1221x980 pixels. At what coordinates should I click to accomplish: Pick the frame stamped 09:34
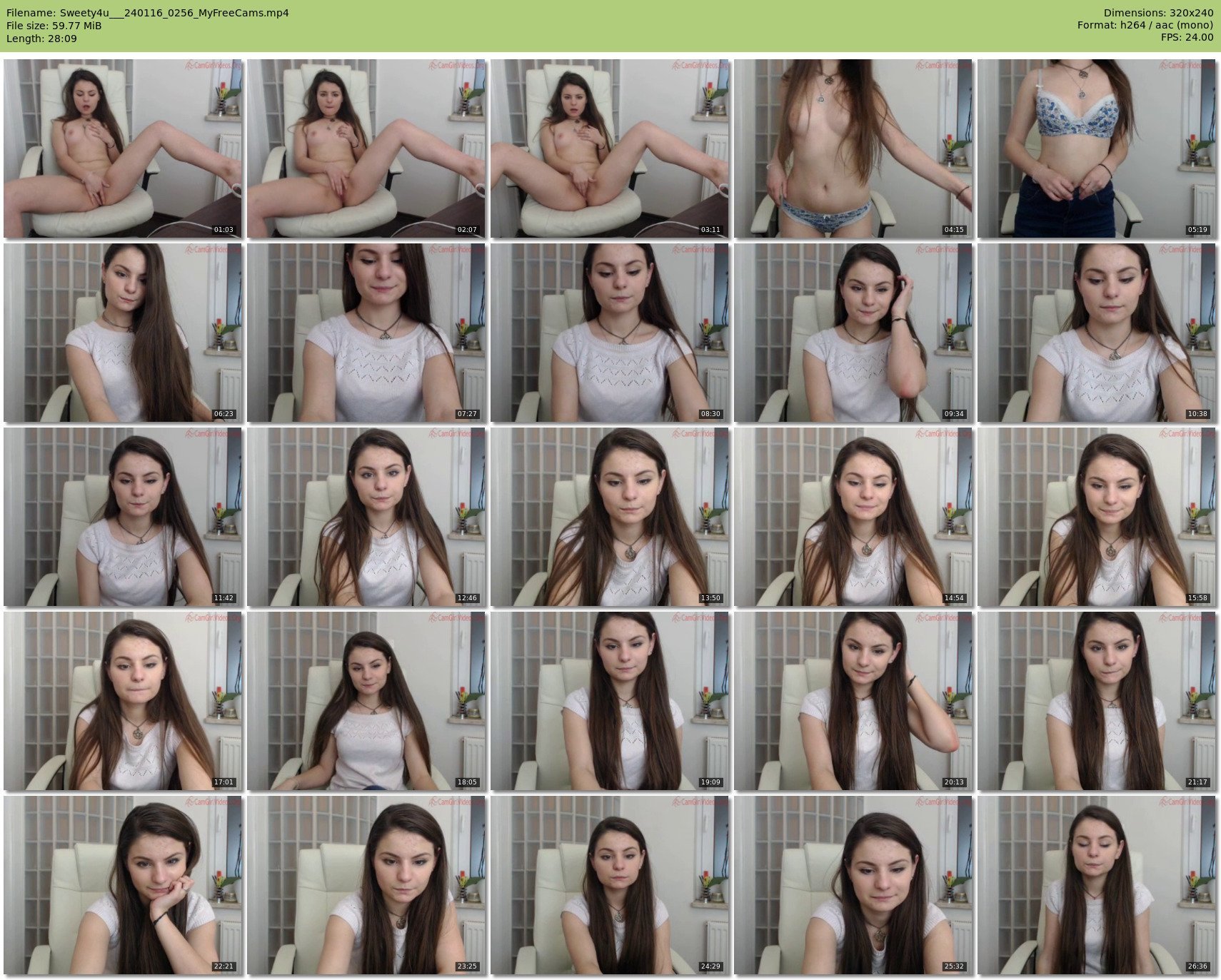point(853,333)
